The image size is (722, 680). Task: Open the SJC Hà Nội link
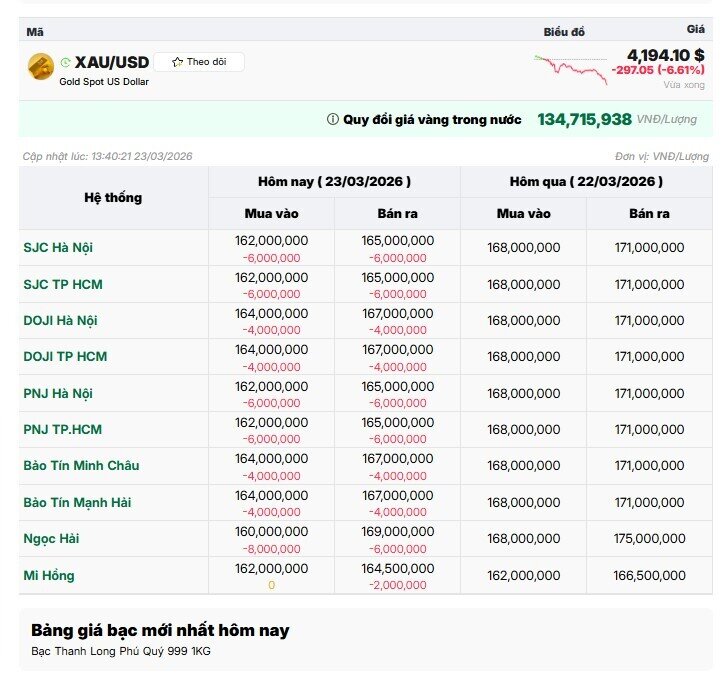click(58, 248)
